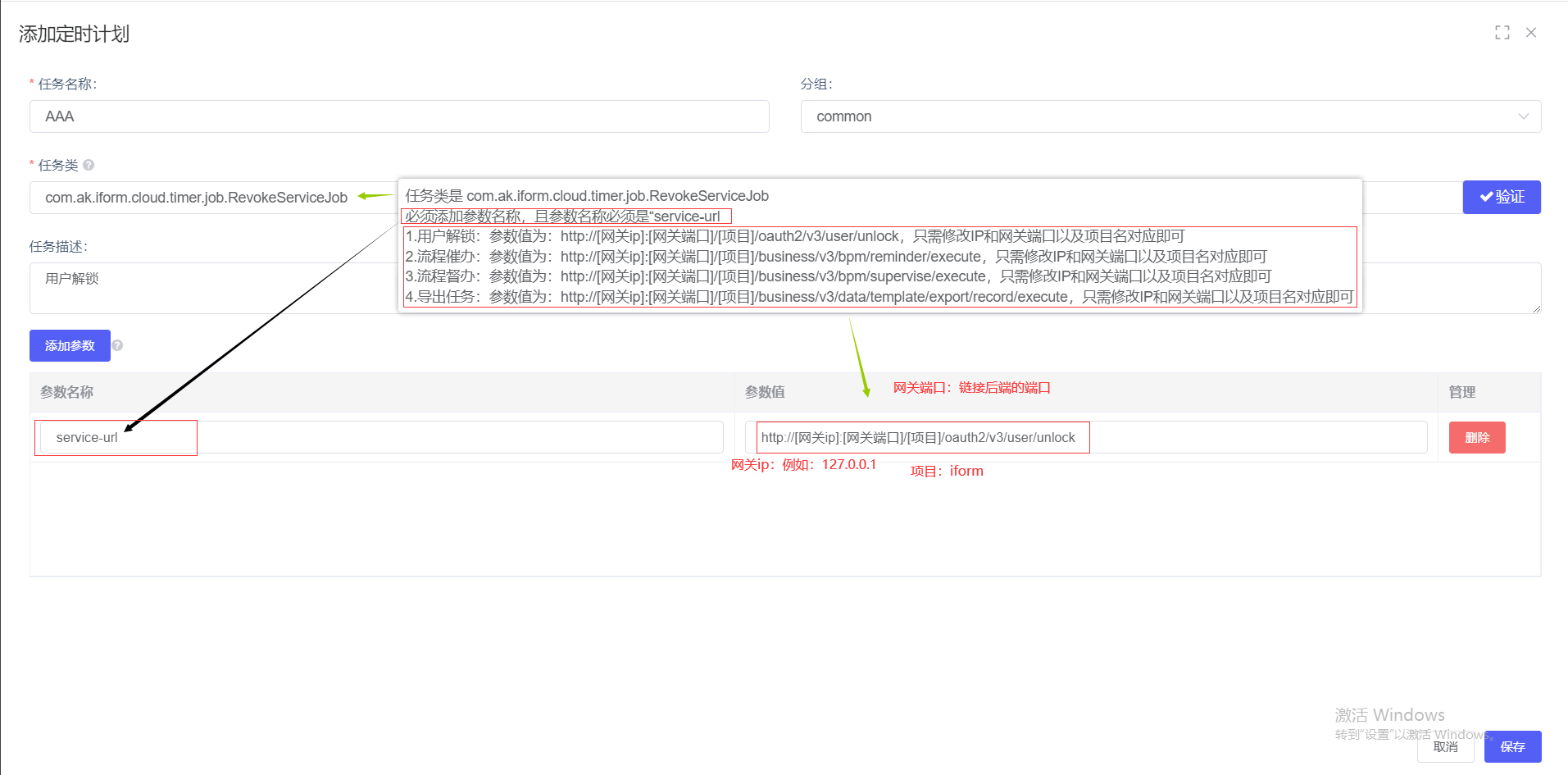Viewport: 1568px width, 775px height.
Task: Click the help icon next to 添加参数
Action: click(x=117, y=345)
